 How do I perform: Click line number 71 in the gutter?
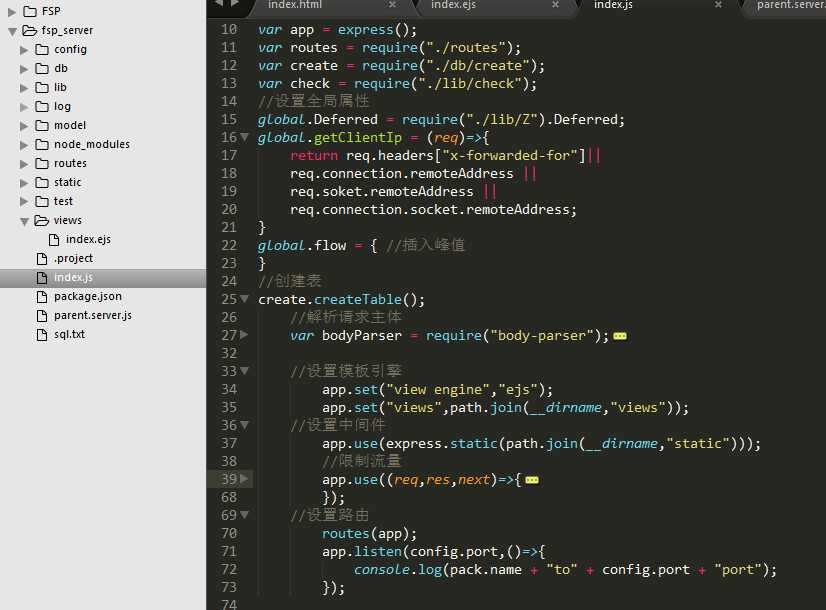pos(229,551)
